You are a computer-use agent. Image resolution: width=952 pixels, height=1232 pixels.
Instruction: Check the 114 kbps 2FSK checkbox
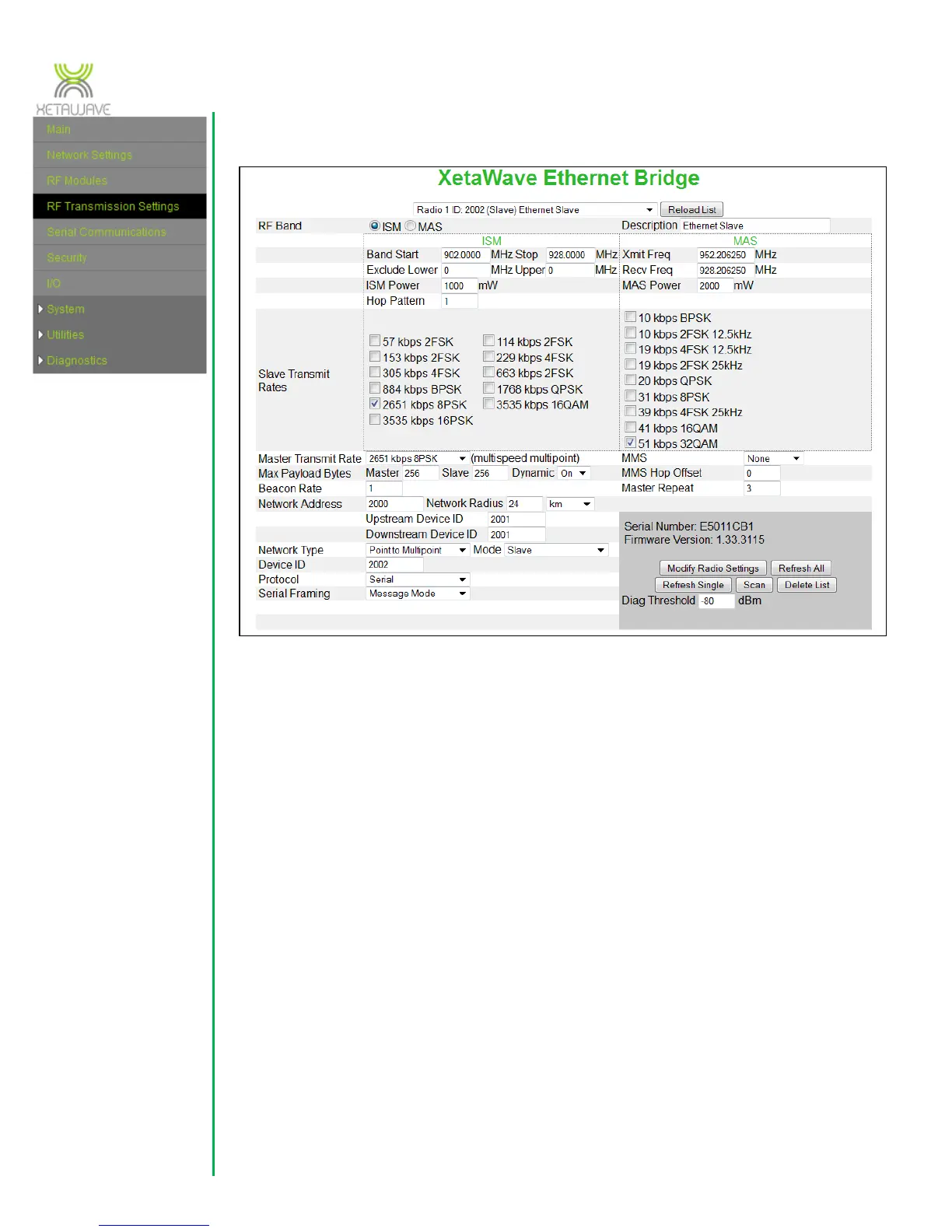coord(488,341)
